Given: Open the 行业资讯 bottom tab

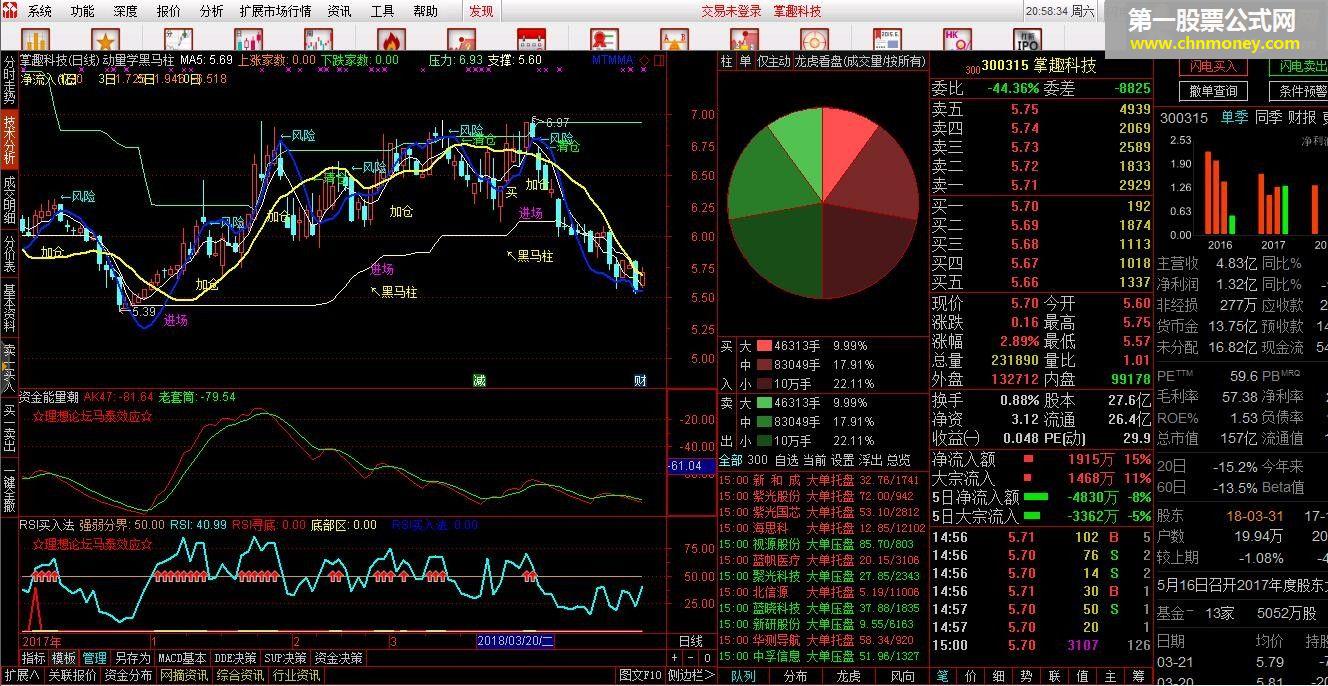Looking at the screenshot, I should 296,676.
